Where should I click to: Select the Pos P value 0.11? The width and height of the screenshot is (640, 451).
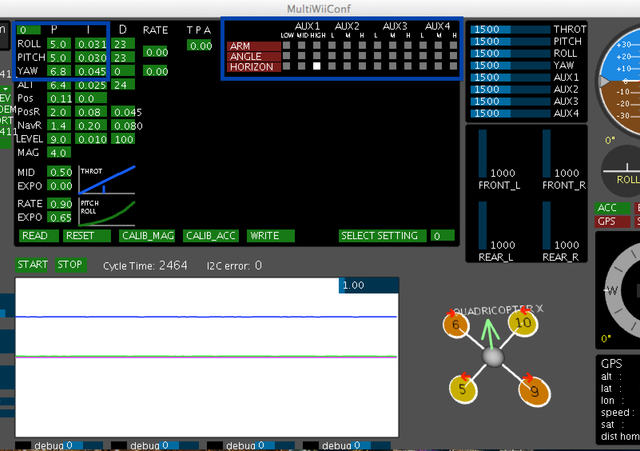(x=59, y=98)
